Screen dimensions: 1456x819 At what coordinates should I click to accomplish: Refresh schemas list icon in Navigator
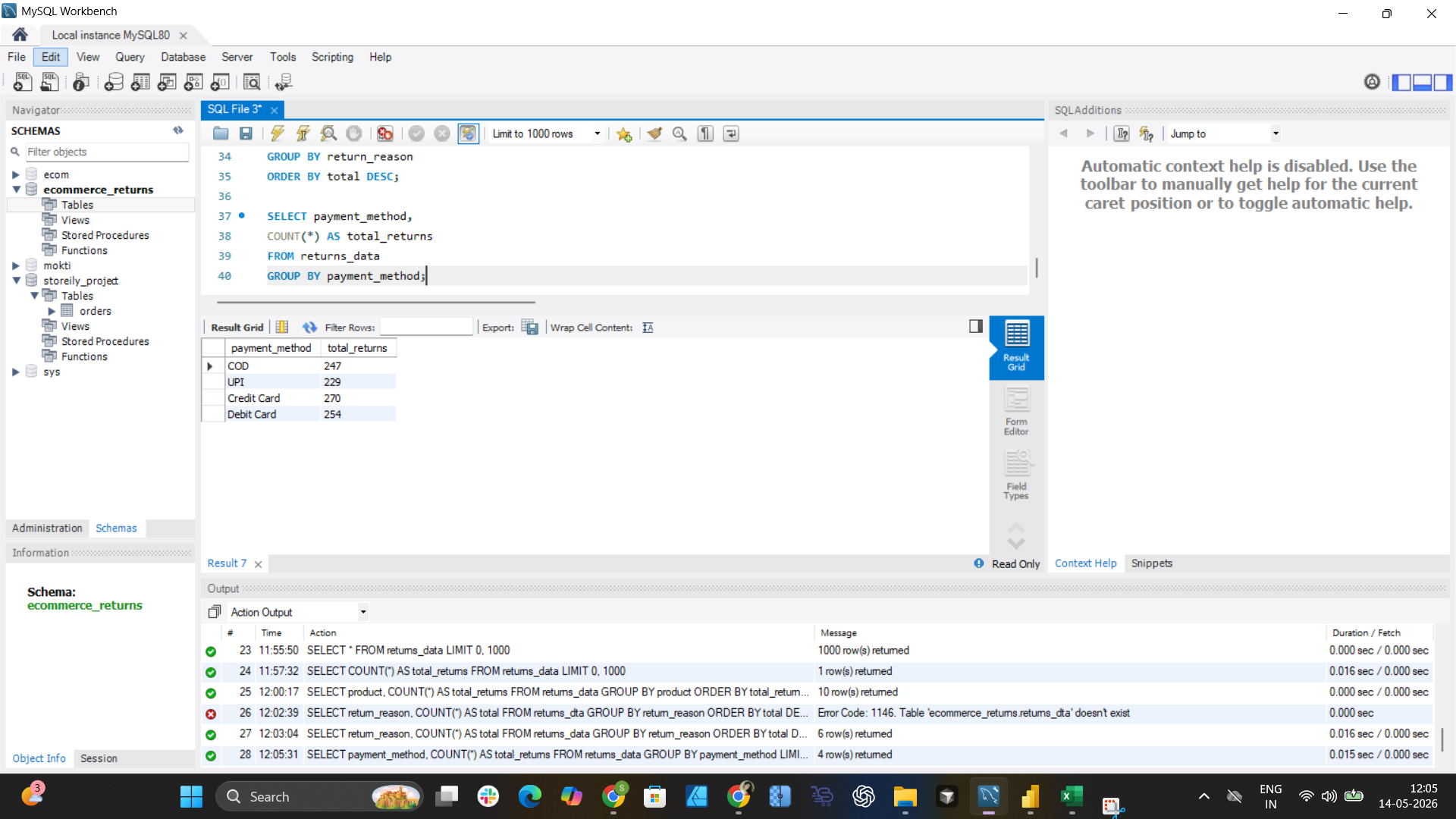(178, 130)
